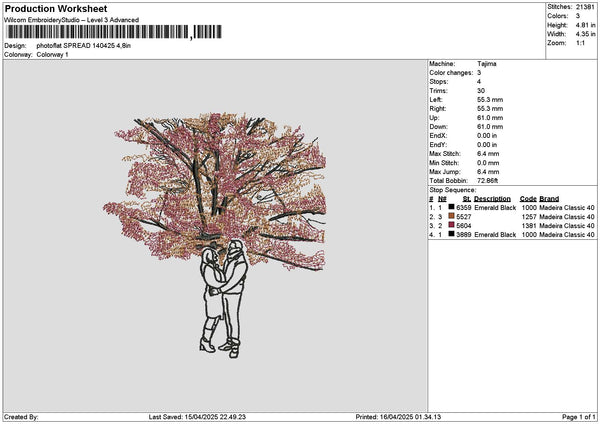Select stitch count 6359 in stop 1
Viewport: 600px width, 424px height.
[464, 207]
